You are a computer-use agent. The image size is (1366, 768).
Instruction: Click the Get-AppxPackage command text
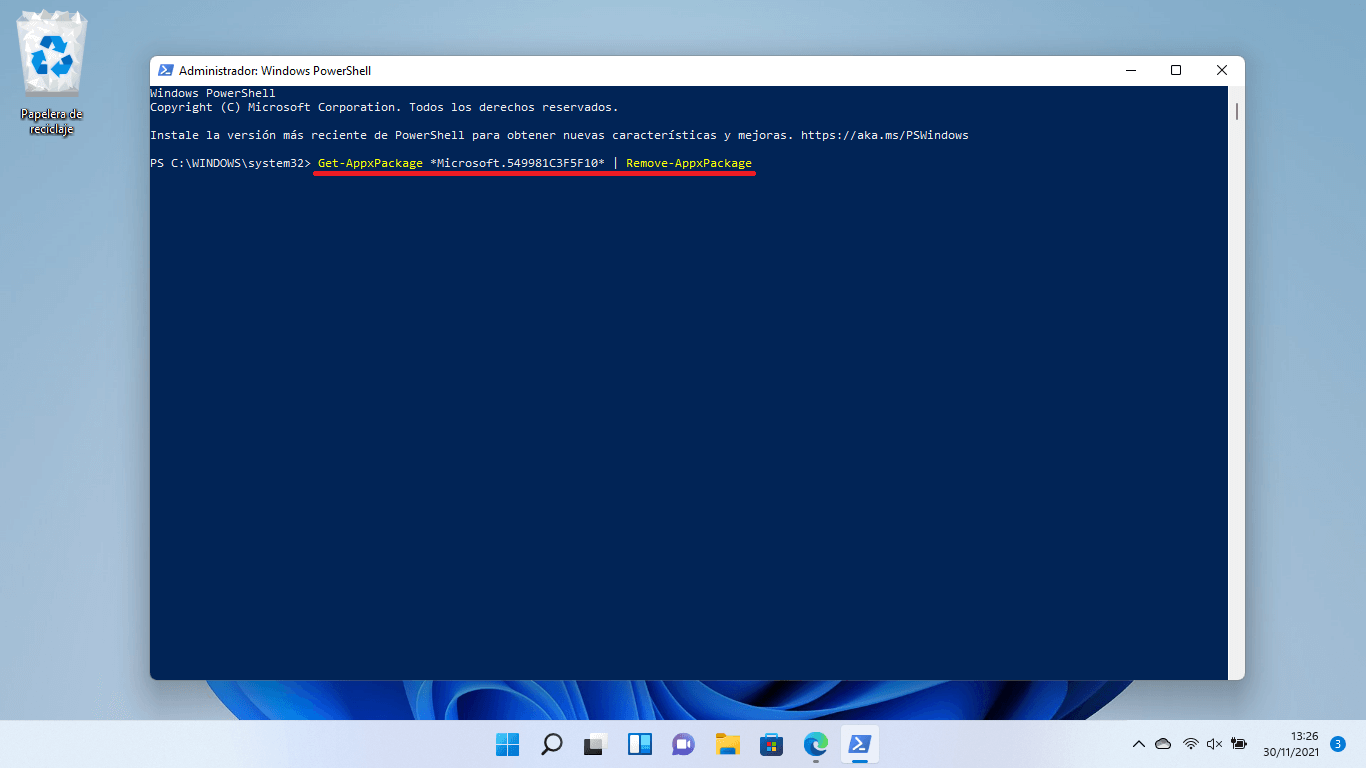[x=370, y=163]
